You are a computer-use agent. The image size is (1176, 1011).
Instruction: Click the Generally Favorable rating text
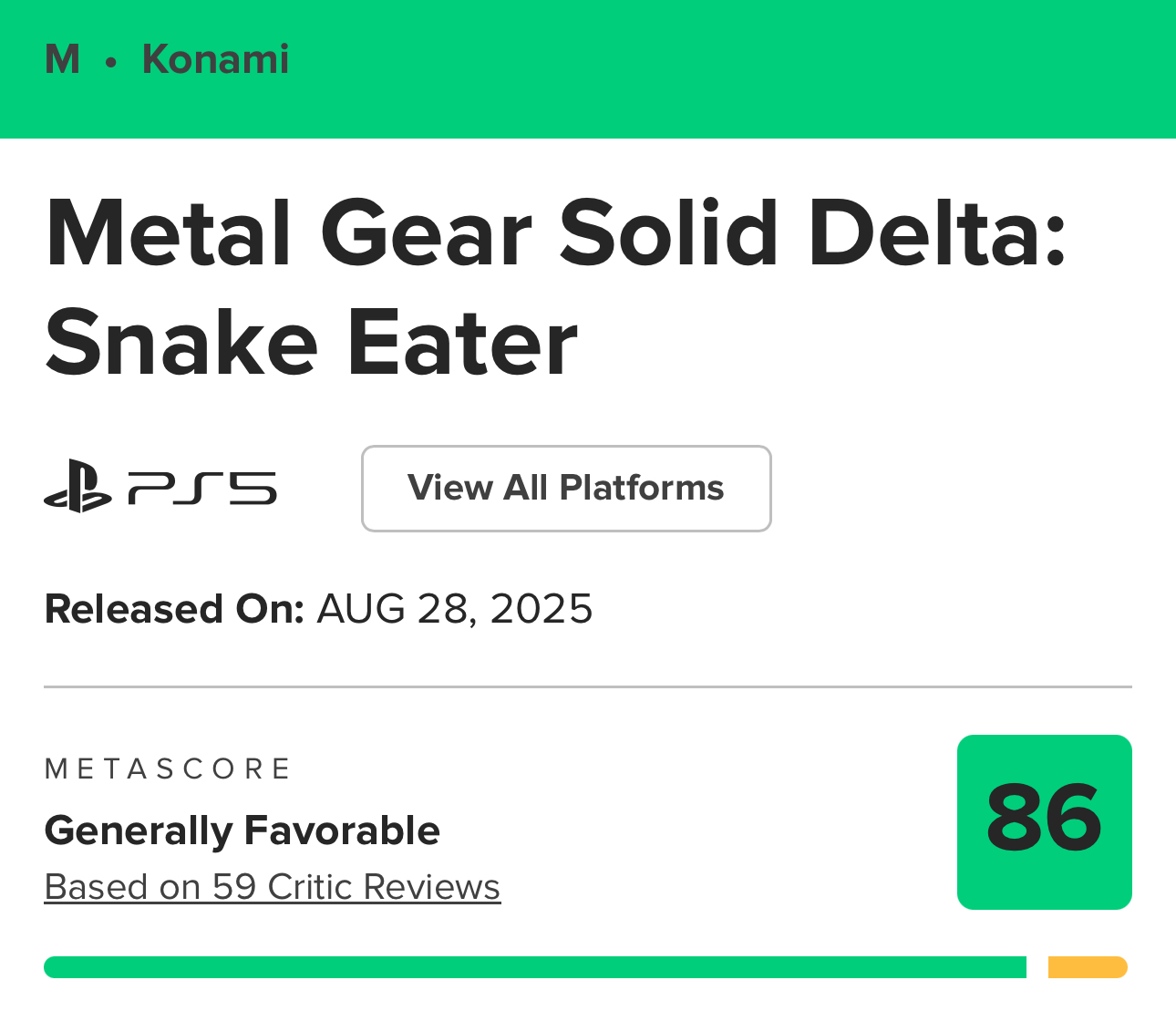point(242,830)
